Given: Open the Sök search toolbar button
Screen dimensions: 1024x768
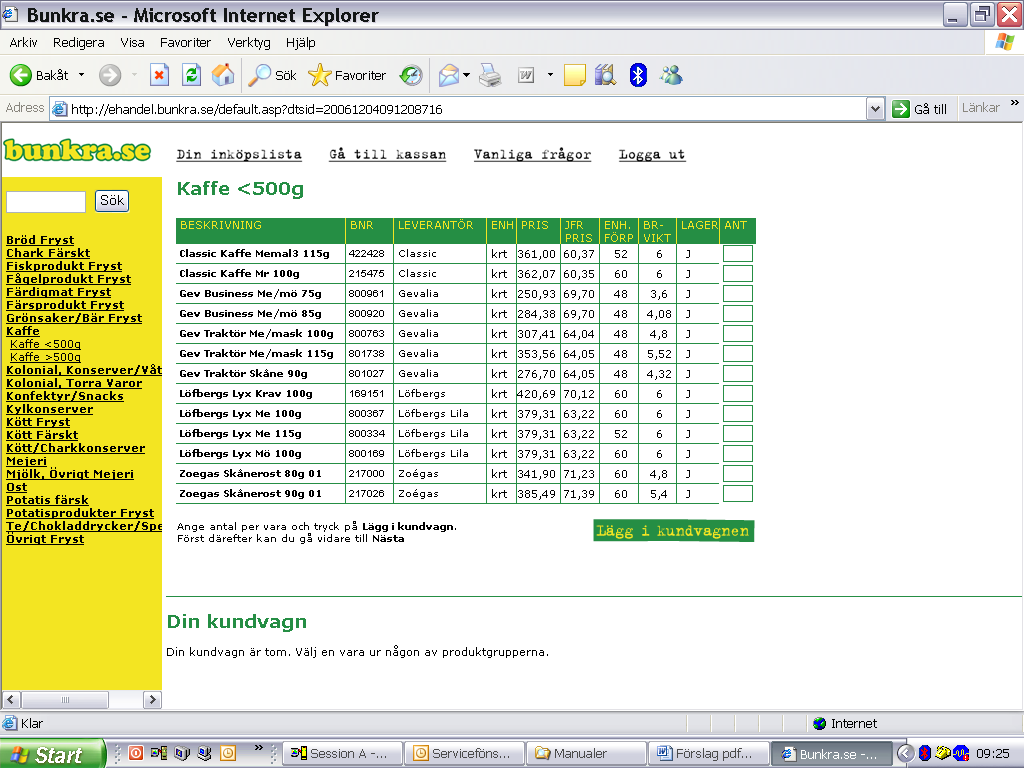Looking at the screenshot, I should pyautogui.click(x=273, y=75).
